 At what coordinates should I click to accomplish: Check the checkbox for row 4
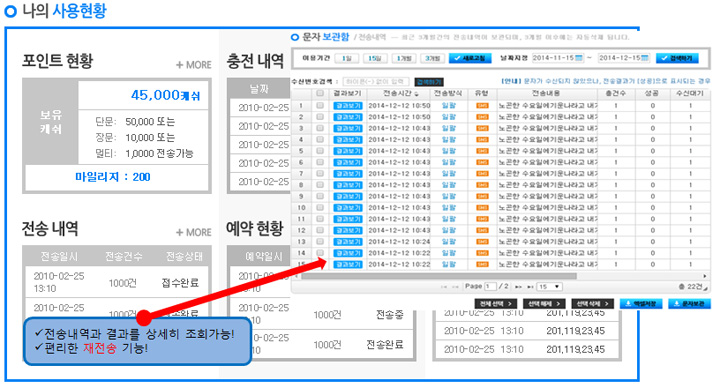[x=320, y=140]
